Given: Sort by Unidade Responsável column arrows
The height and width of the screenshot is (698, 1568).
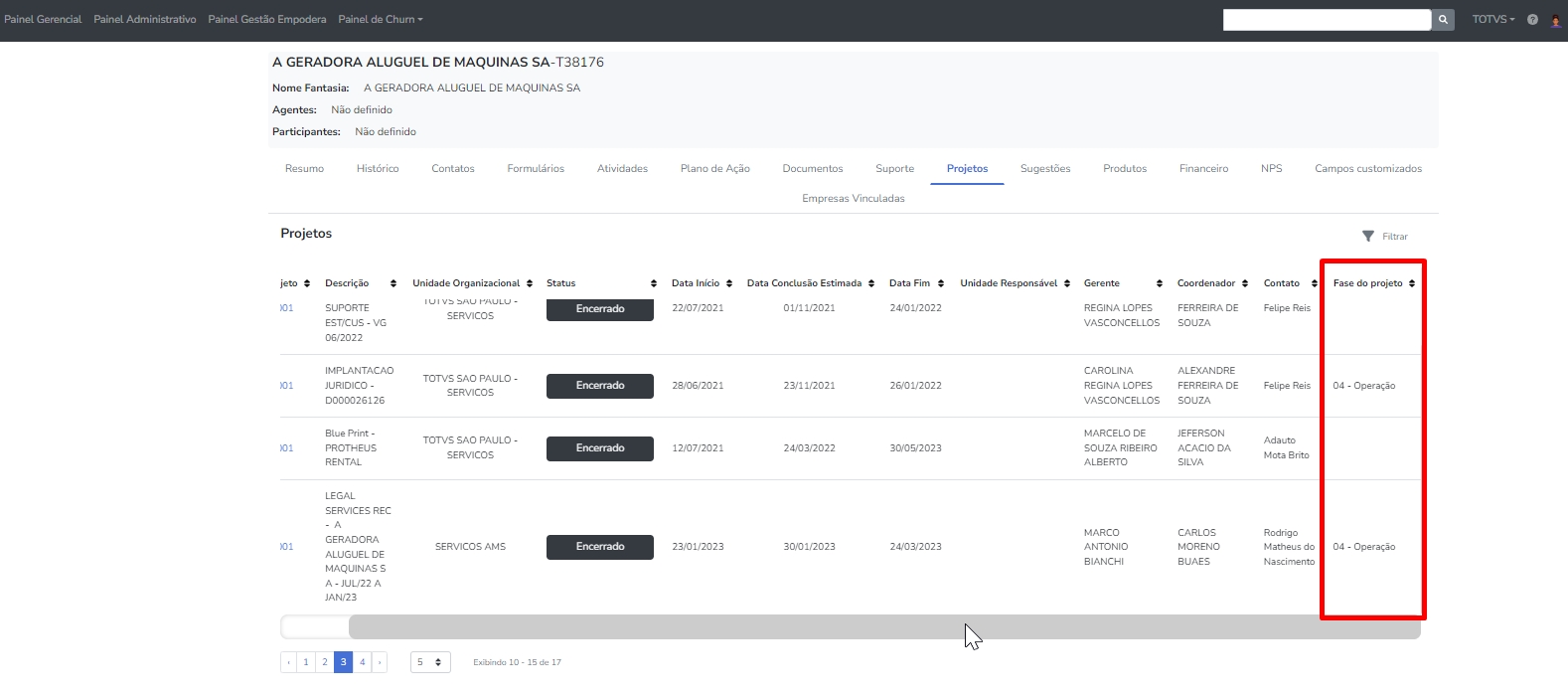Looking at the screenshot, I should (x=1067, y=283).
